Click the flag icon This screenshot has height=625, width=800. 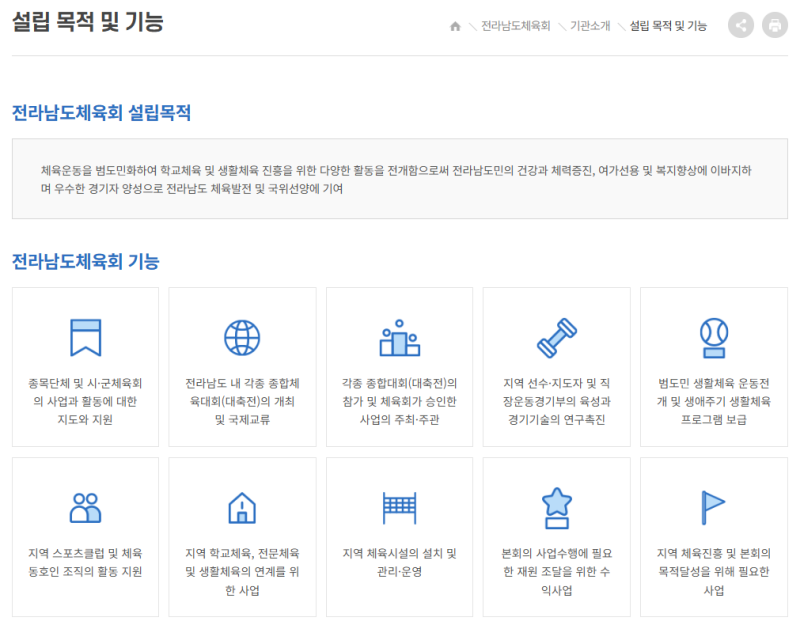click(713, 508)
